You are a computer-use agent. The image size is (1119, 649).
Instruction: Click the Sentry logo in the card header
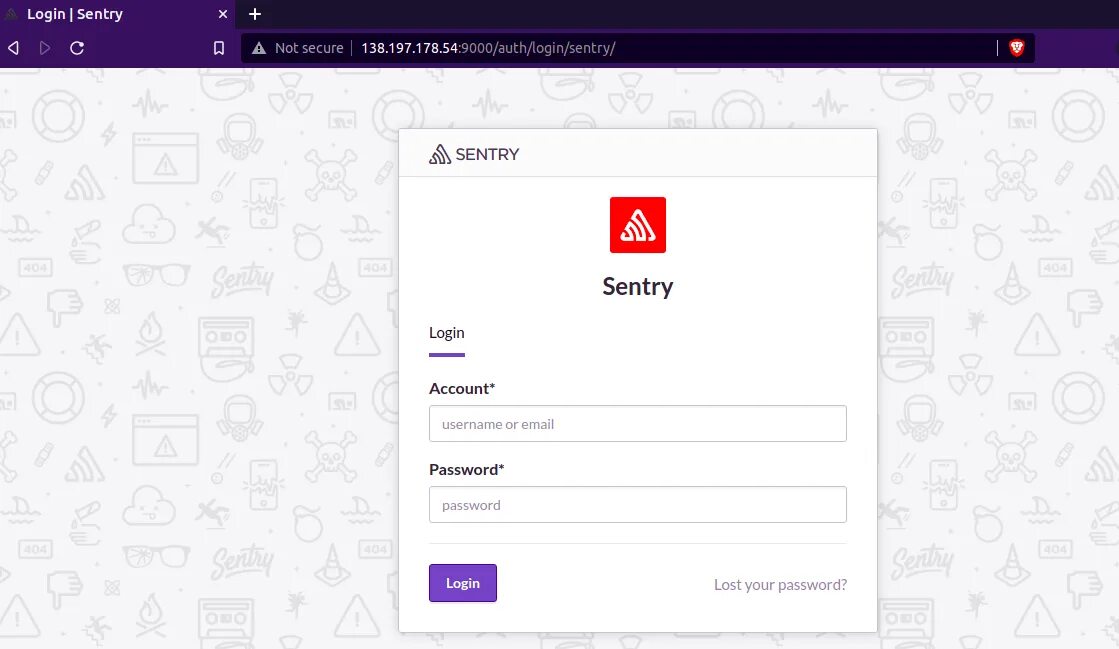[x=474, y=154]
